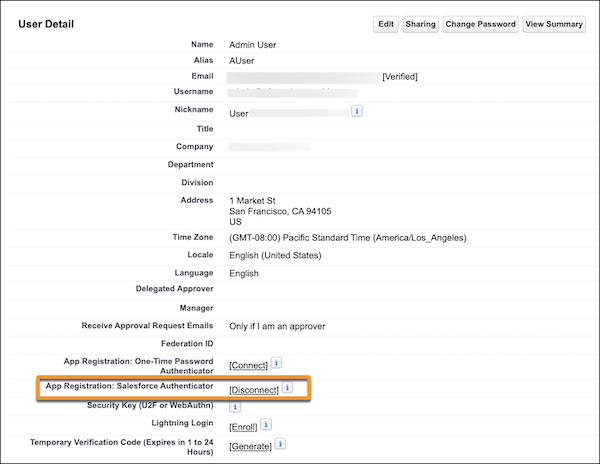This screenshot has height=464, width=600.
Task: Click the Change Password button
Action: click(480, 24)
